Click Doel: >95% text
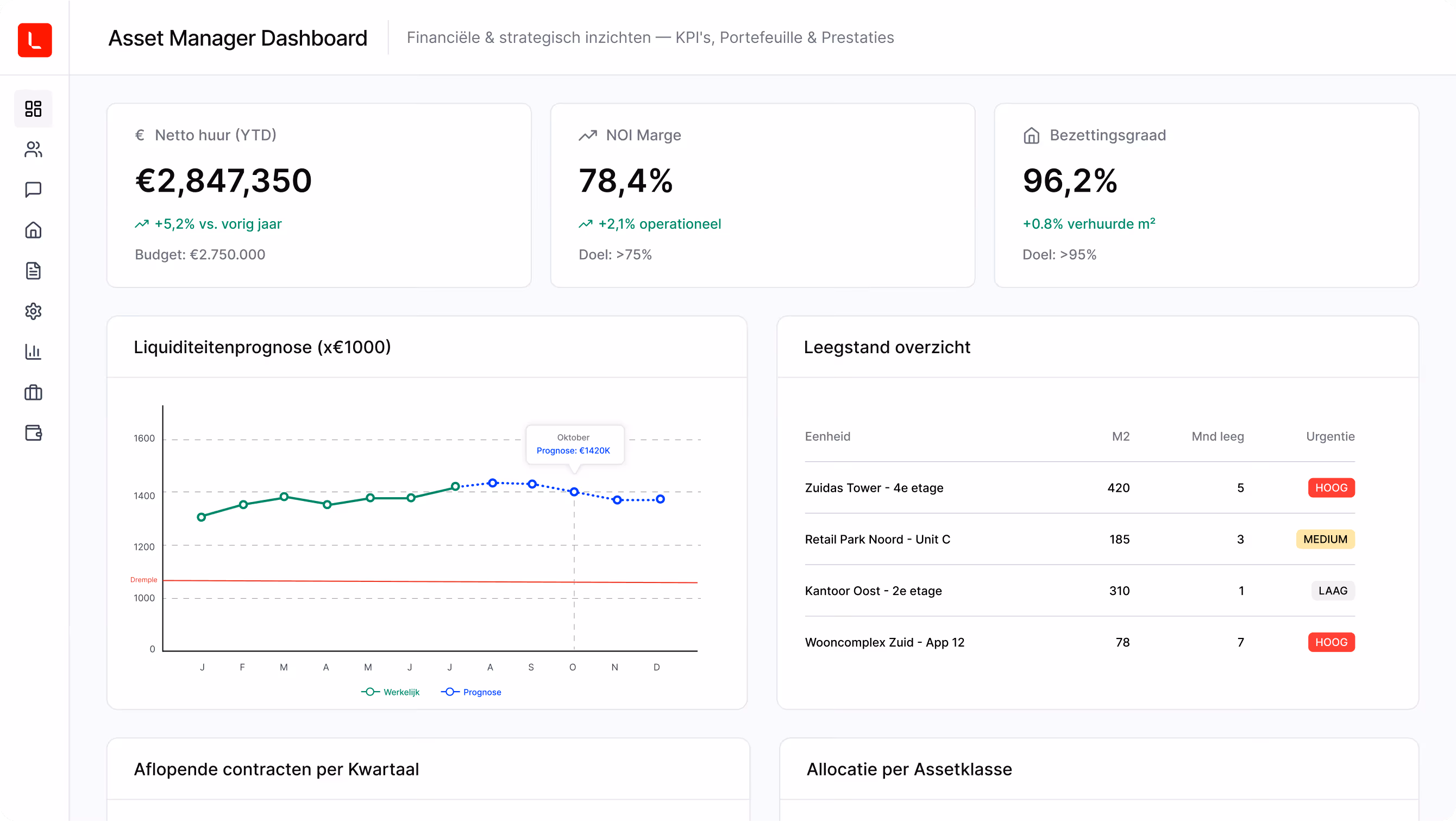Image resolution: width=1456 pixels, height=821 pixels. (1059, 255)
